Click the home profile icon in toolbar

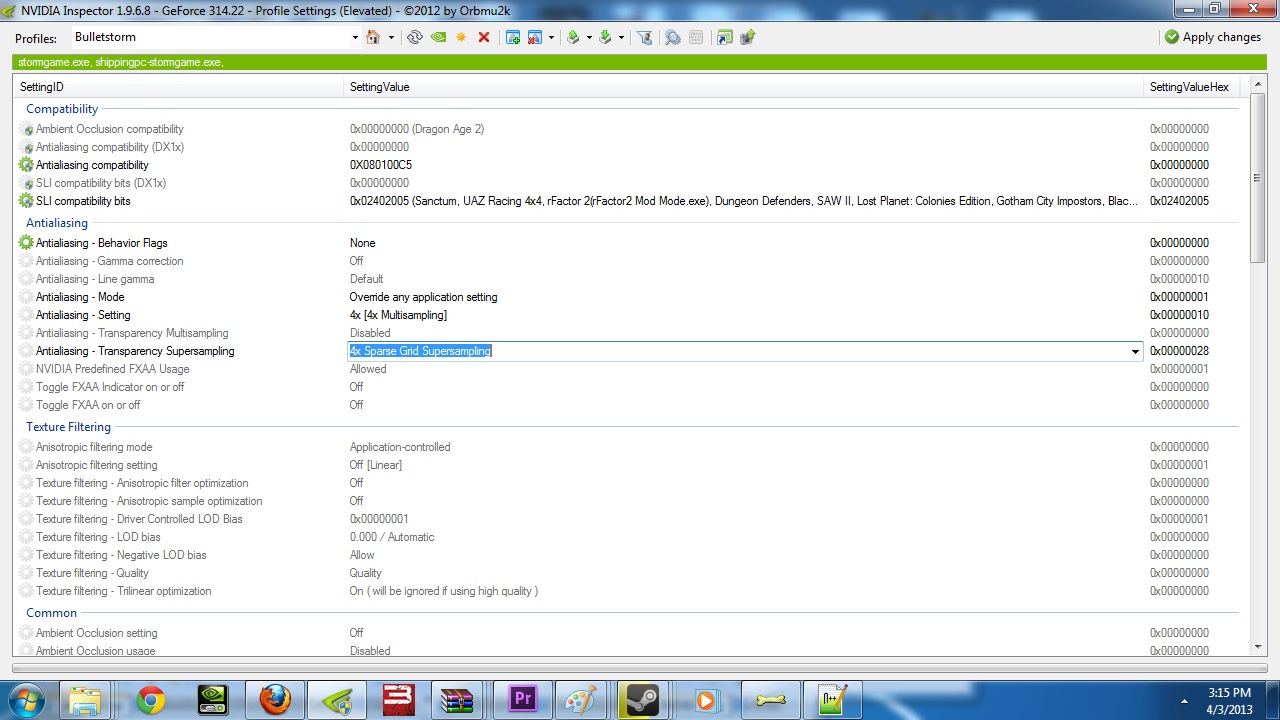[373, 37]
